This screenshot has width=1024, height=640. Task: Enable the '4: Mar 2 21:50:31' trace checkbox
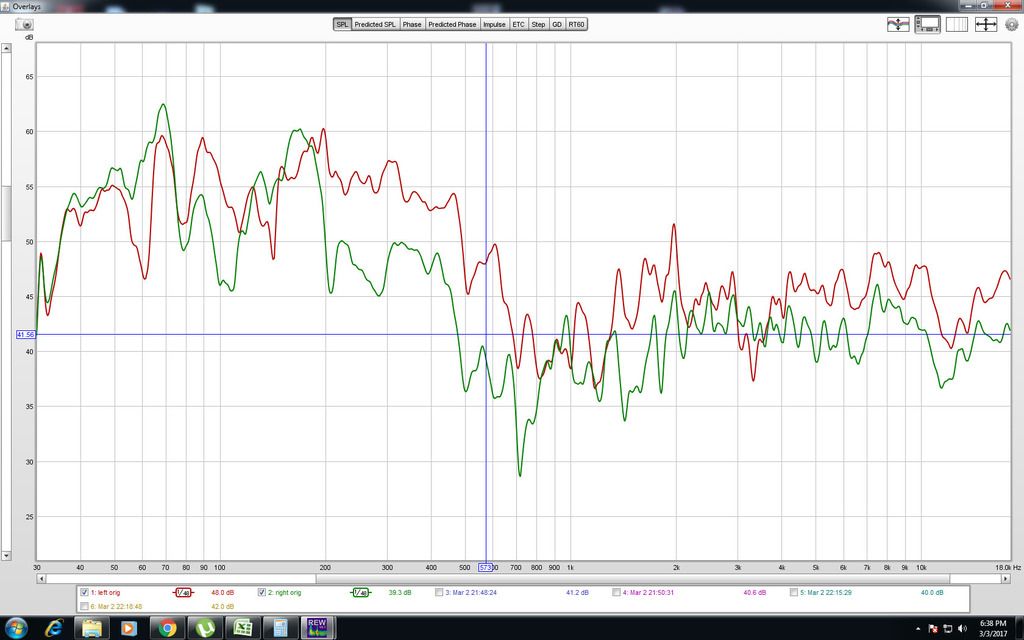[x=616, y=592]
